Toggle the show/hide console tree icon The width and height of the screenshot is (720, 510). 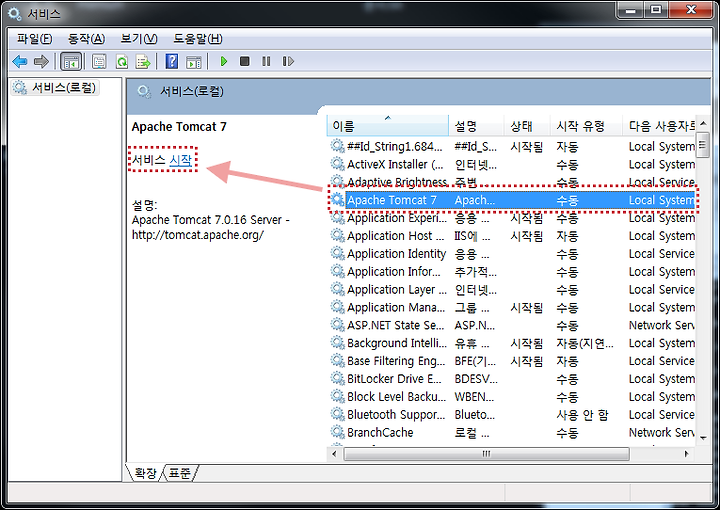71,62
